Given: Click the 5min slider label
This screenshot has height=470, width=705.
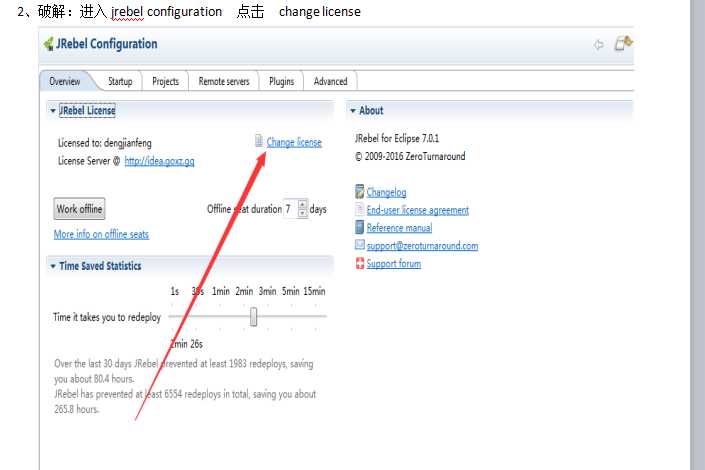Looking at the screenshot, I should (290, 291).
